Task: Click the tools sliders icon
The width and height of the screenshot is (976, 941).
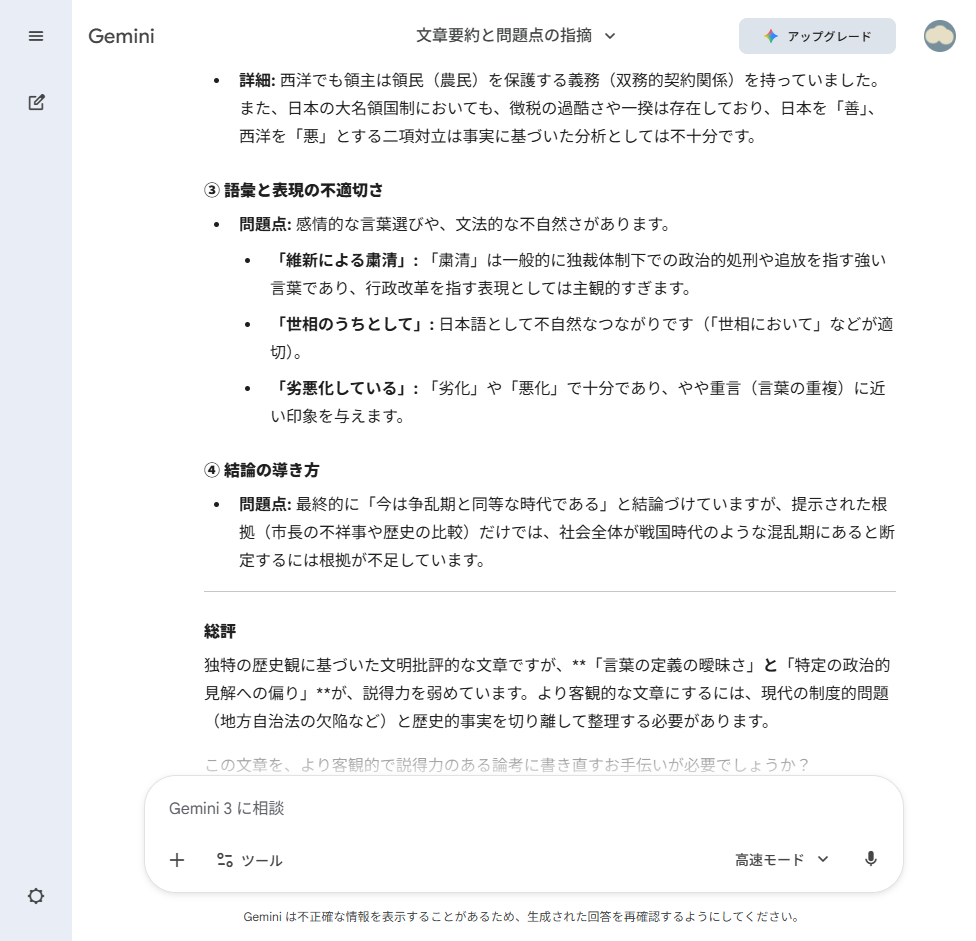Action: pyautogui.click(x=225, y=860)
